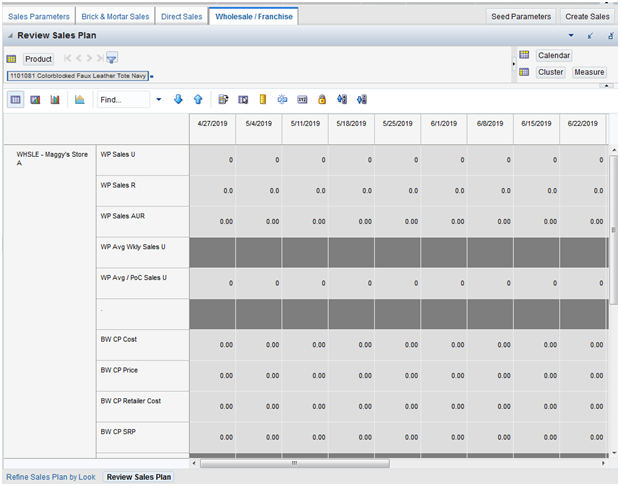Click the format table toolbar icon
The height and width of the screenshot is (486, 620).
point(243,100)
